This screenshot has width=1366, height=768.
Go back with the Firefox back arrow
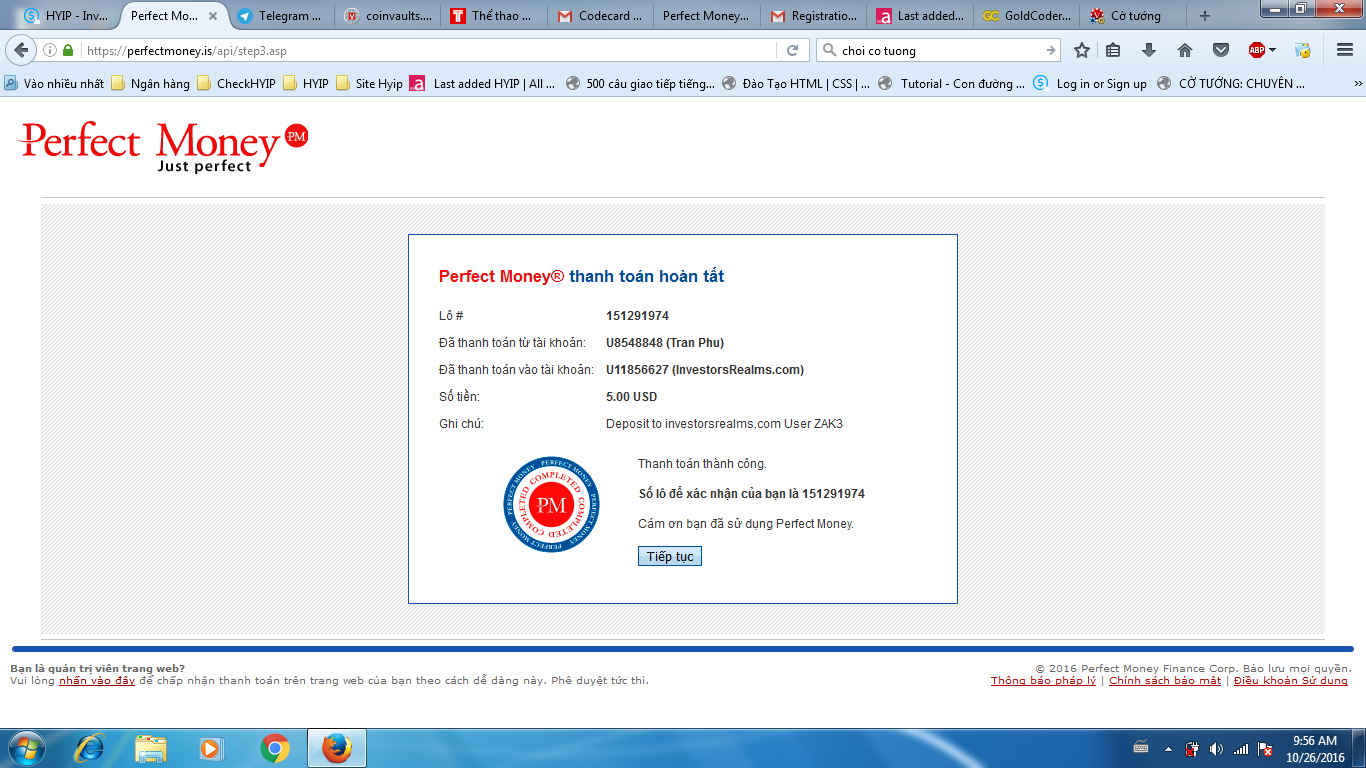(21, 50)
